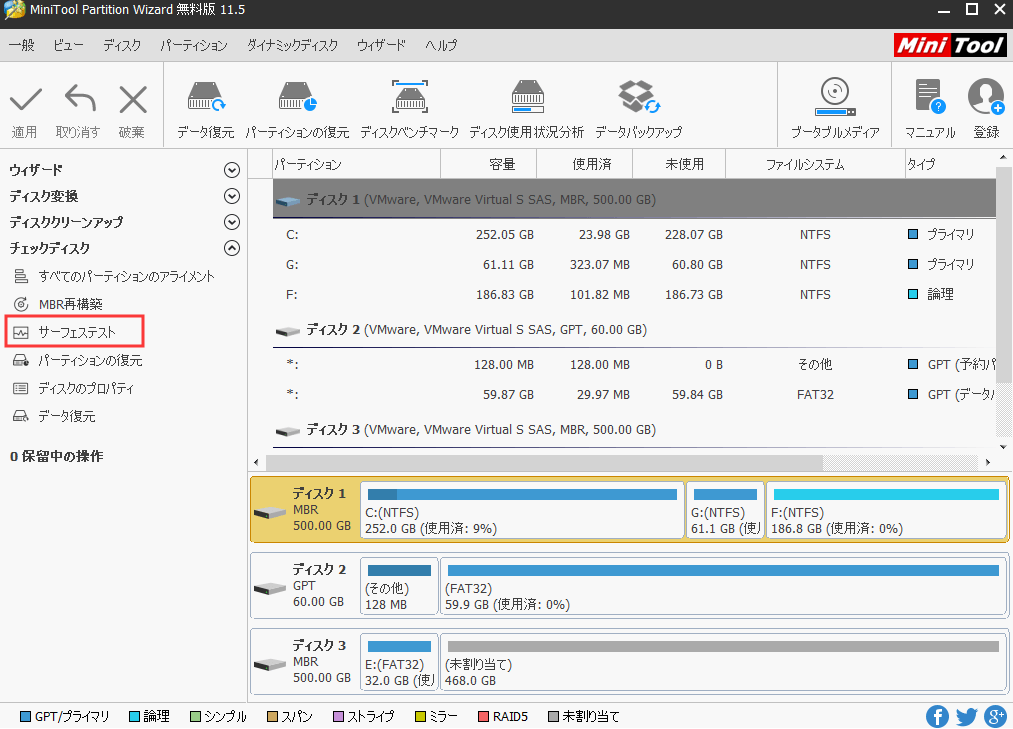Image resolution: width=1013 pixels, height=729 pixels.
Task: Sort by 使用済 column header
Action: 584,164
